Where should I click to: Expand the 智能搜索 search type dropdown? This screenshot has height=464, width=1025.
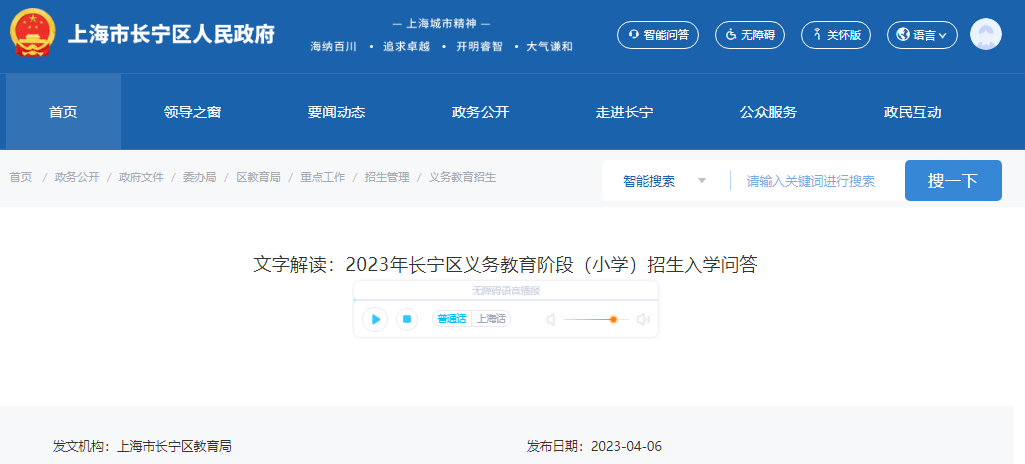coord(664,181)
